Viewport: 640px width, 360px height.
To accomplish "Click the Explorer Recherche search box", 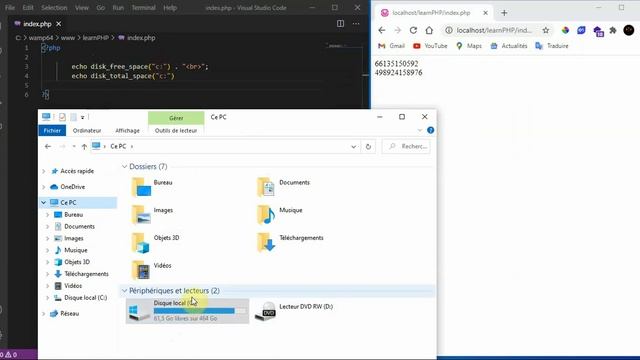I will pos(407,147).
